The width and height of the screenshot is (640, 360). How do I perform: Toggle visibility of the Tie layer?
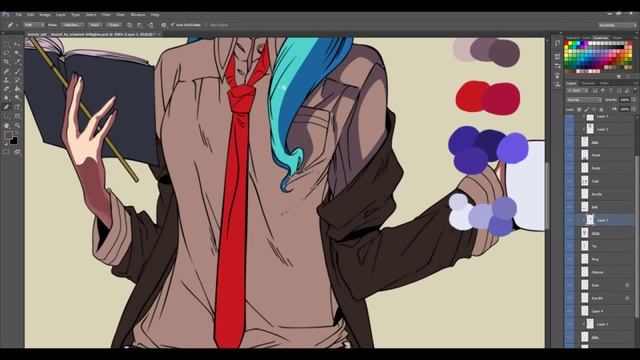click(x=569, y=246)
